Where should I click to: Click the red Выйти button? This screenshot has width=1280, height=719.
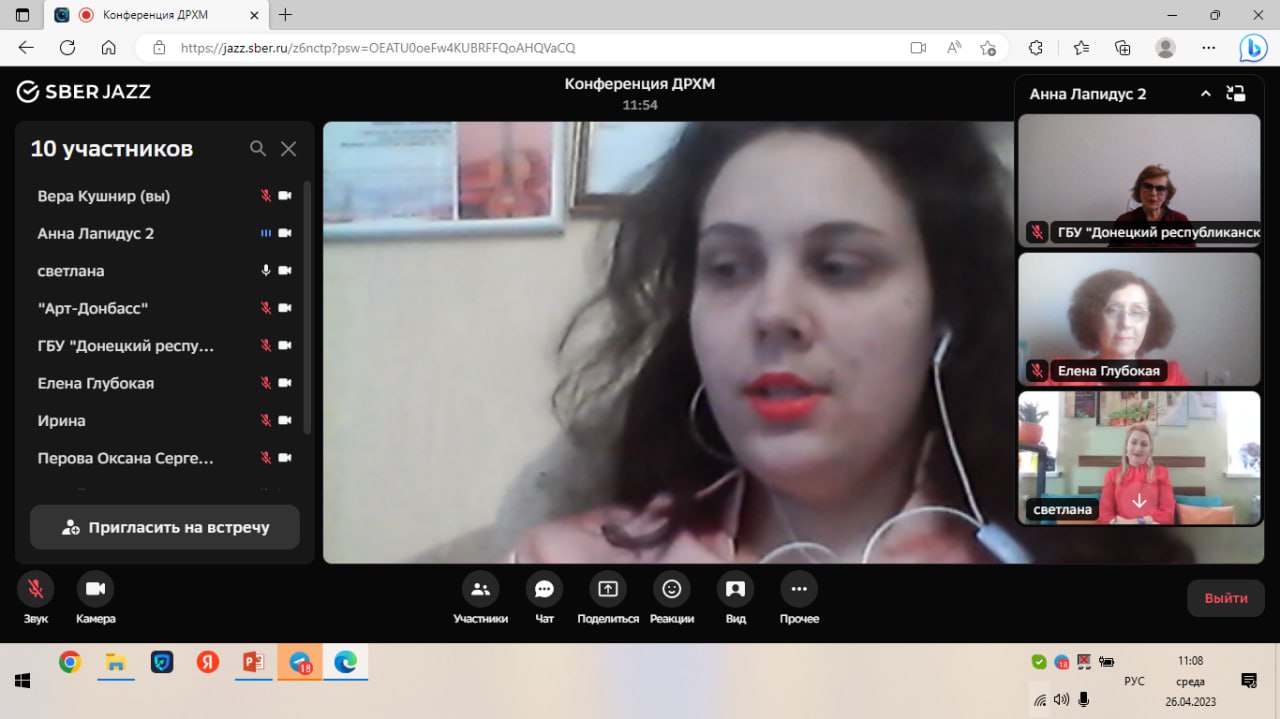click(1225, 598)
